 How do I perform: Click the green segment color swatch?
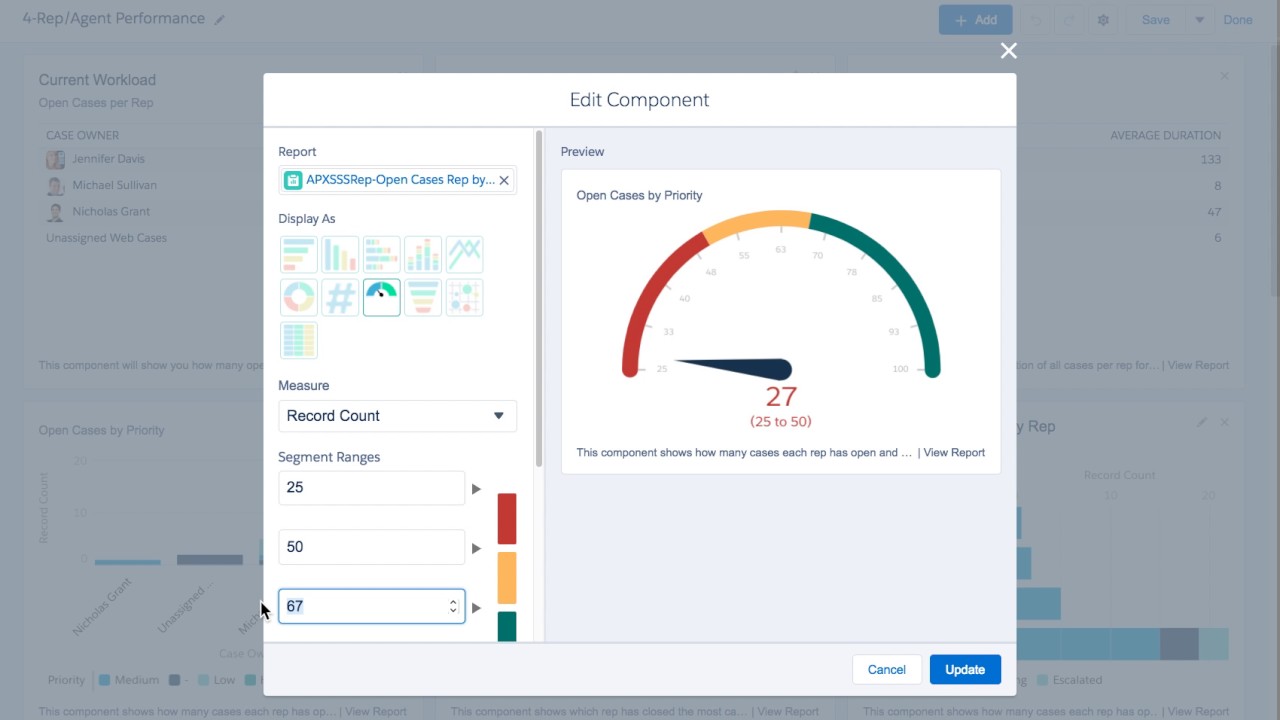[507, 626]
